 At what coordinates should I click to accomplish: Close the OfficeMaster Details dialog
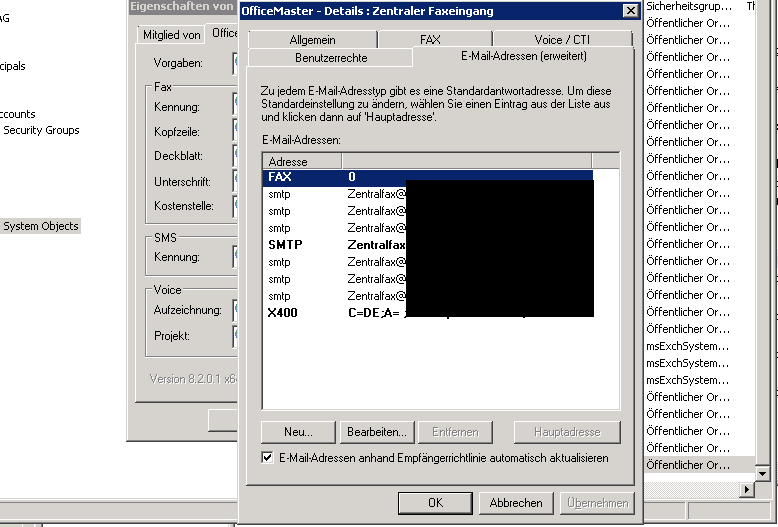pyautogui.click(x=629, y=11)
